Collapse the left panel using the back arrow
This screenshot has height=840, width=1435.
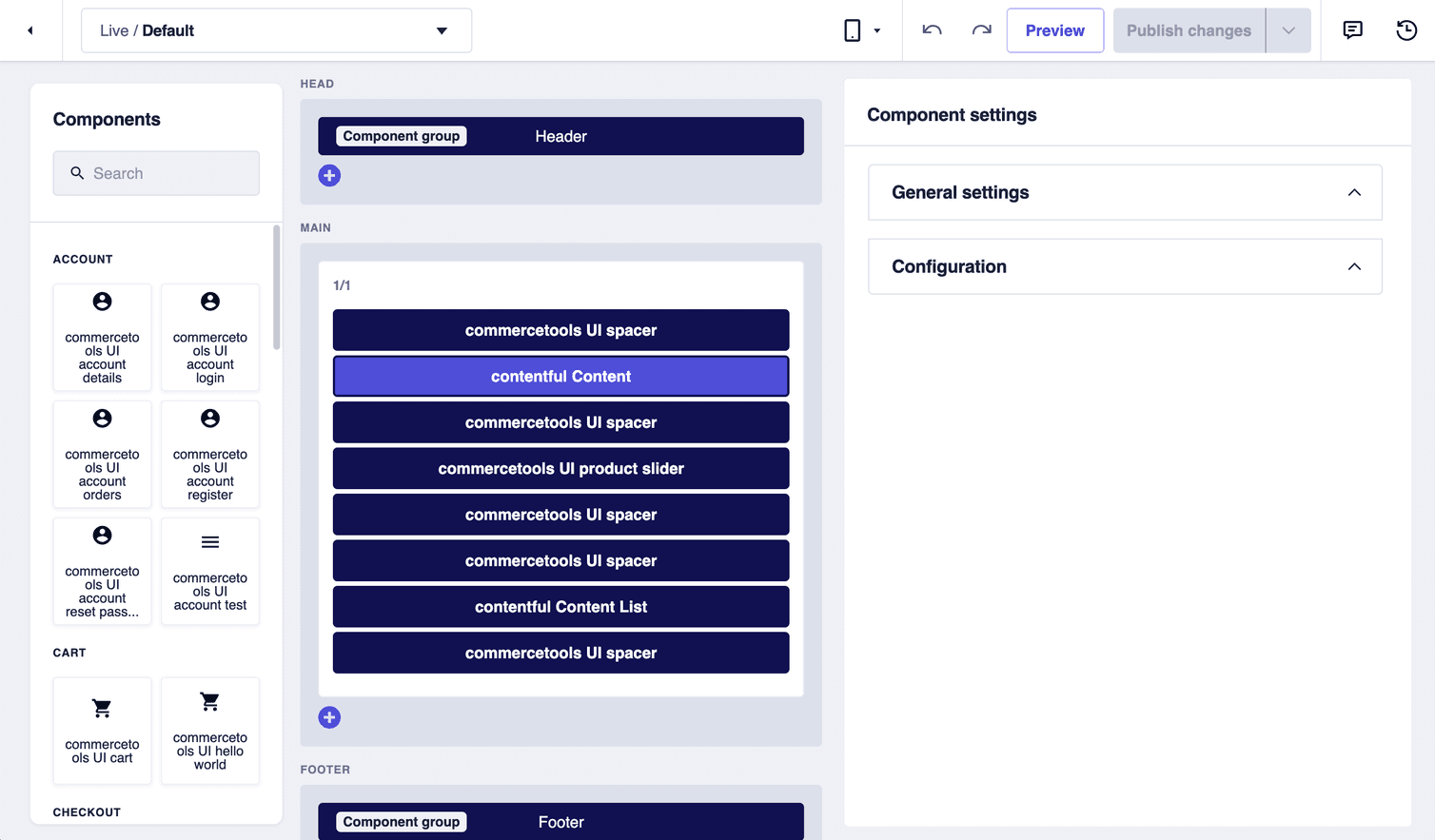pyautogui.click(x=29, y=29)
